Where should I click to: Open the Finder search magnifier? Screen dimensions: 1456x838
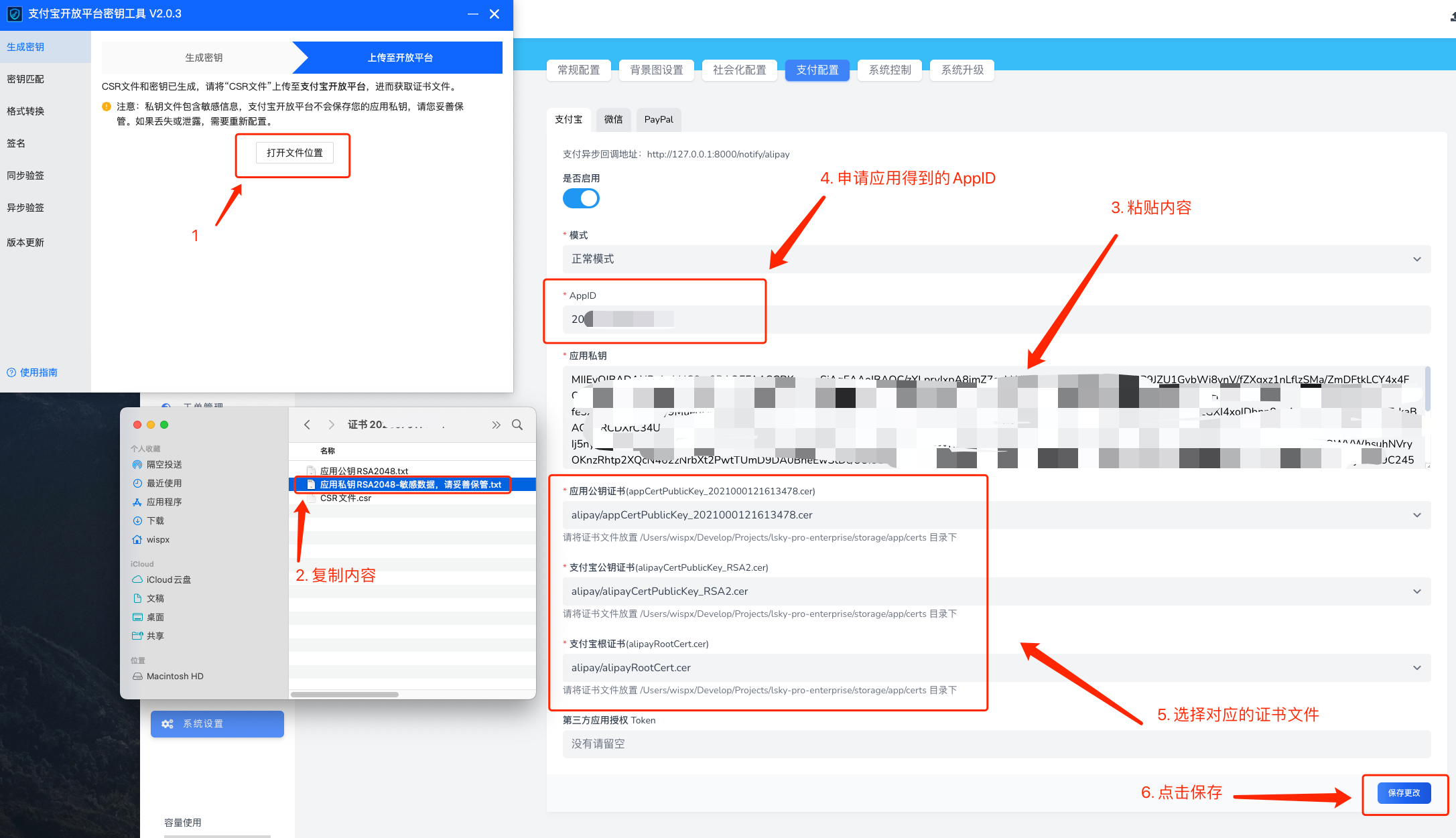coord(517,425)
